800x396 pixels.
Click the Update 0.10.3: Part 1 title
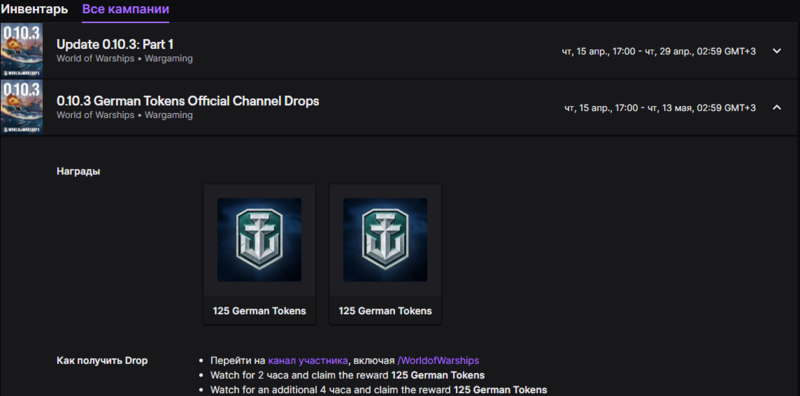point(115,44)
